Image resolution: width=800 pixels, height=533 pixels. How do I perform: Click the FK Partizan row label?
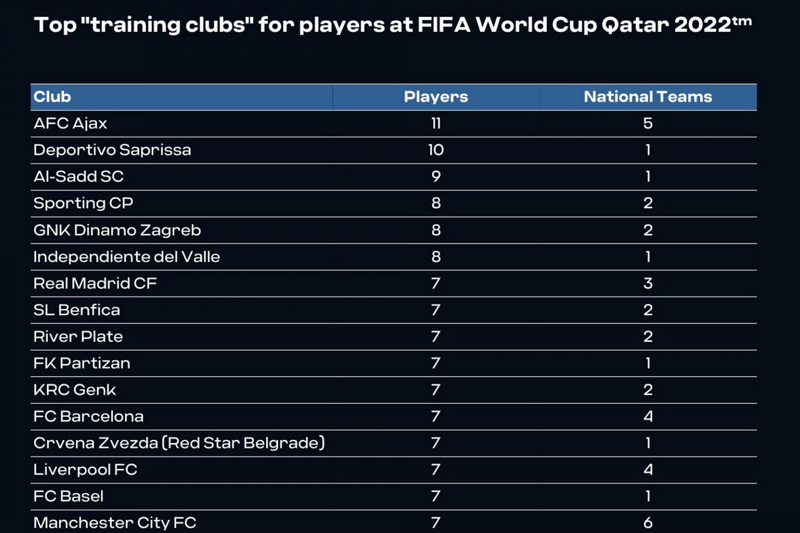pos(82,363)
